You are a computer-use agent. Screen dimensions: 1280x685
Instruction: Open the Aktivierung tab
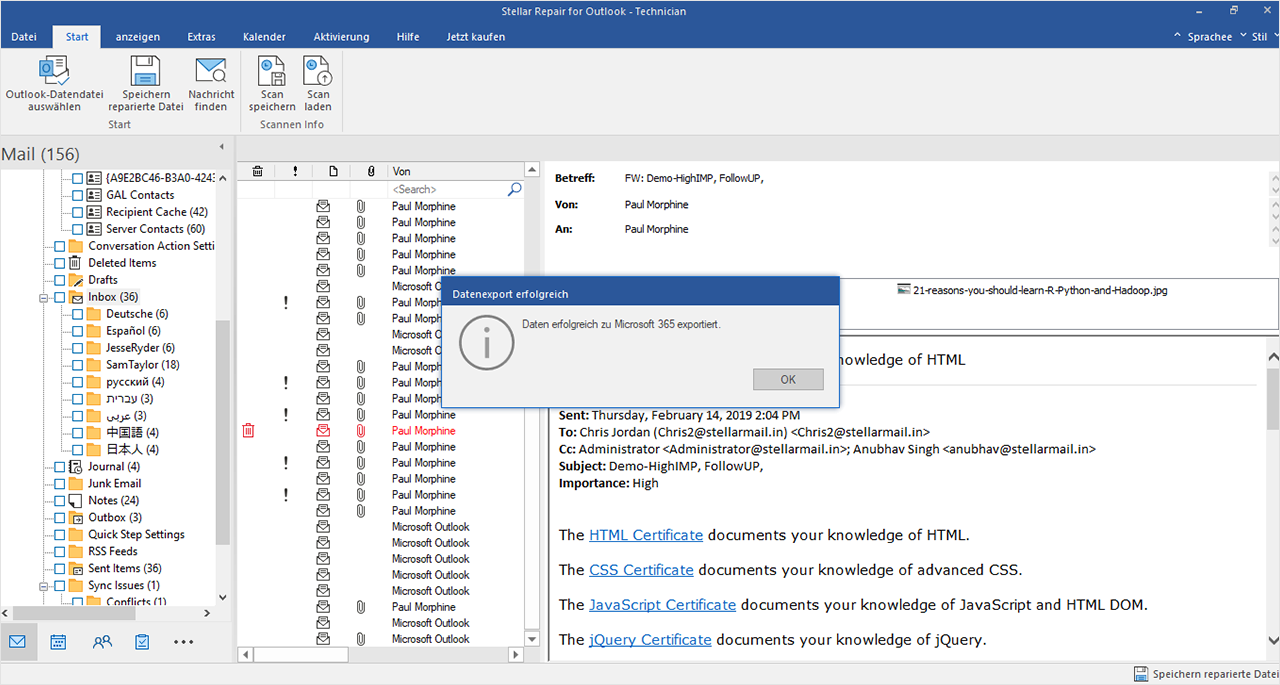[341, 37]
